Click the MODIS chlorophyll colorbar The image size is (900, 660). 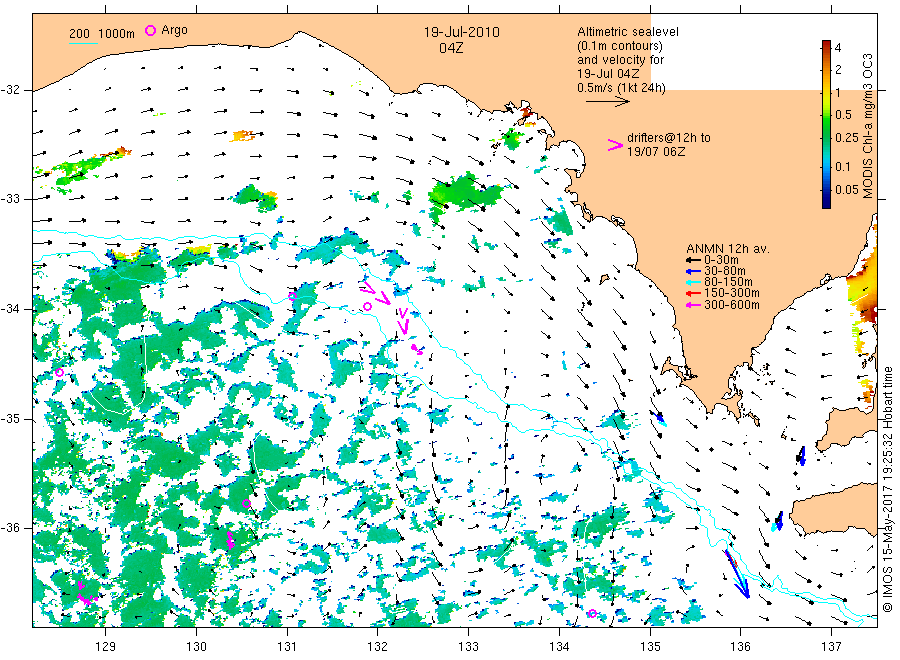tap(826, 124)
